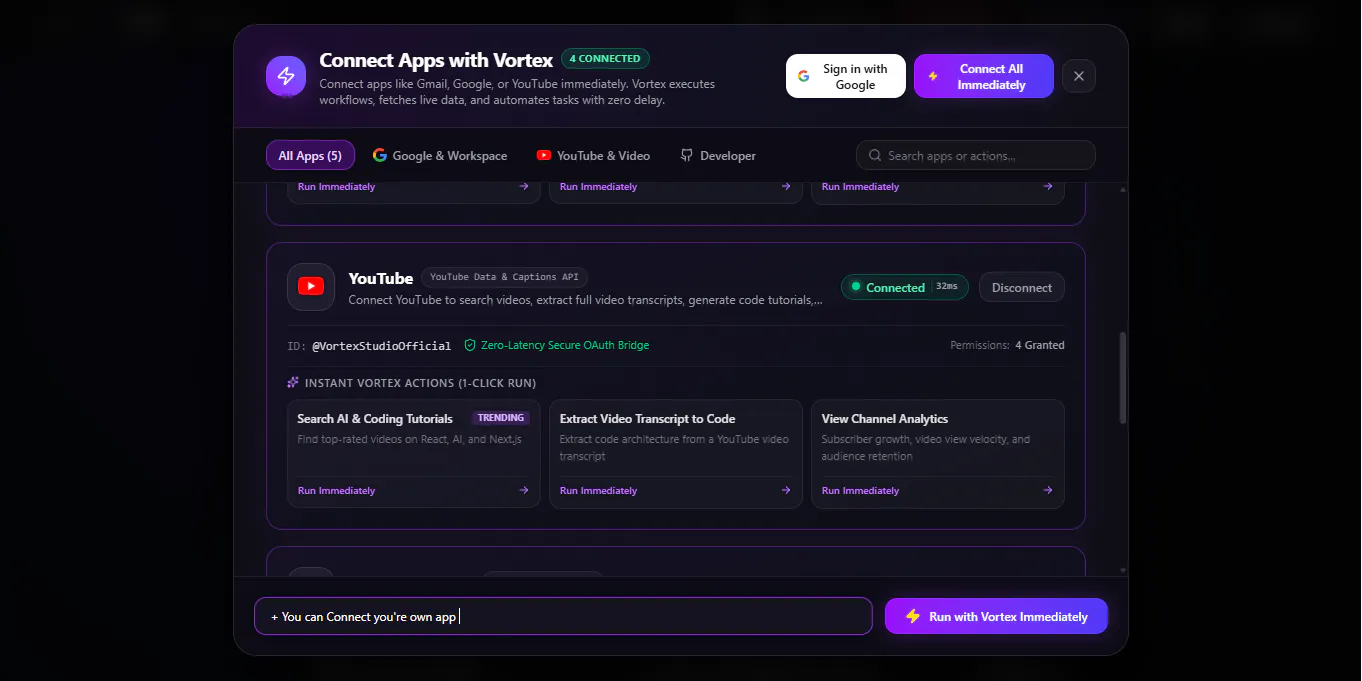Click the arrow icon in View Channel Analytics card
The image size is (1362, 681).
click(x=1047, y=490)
